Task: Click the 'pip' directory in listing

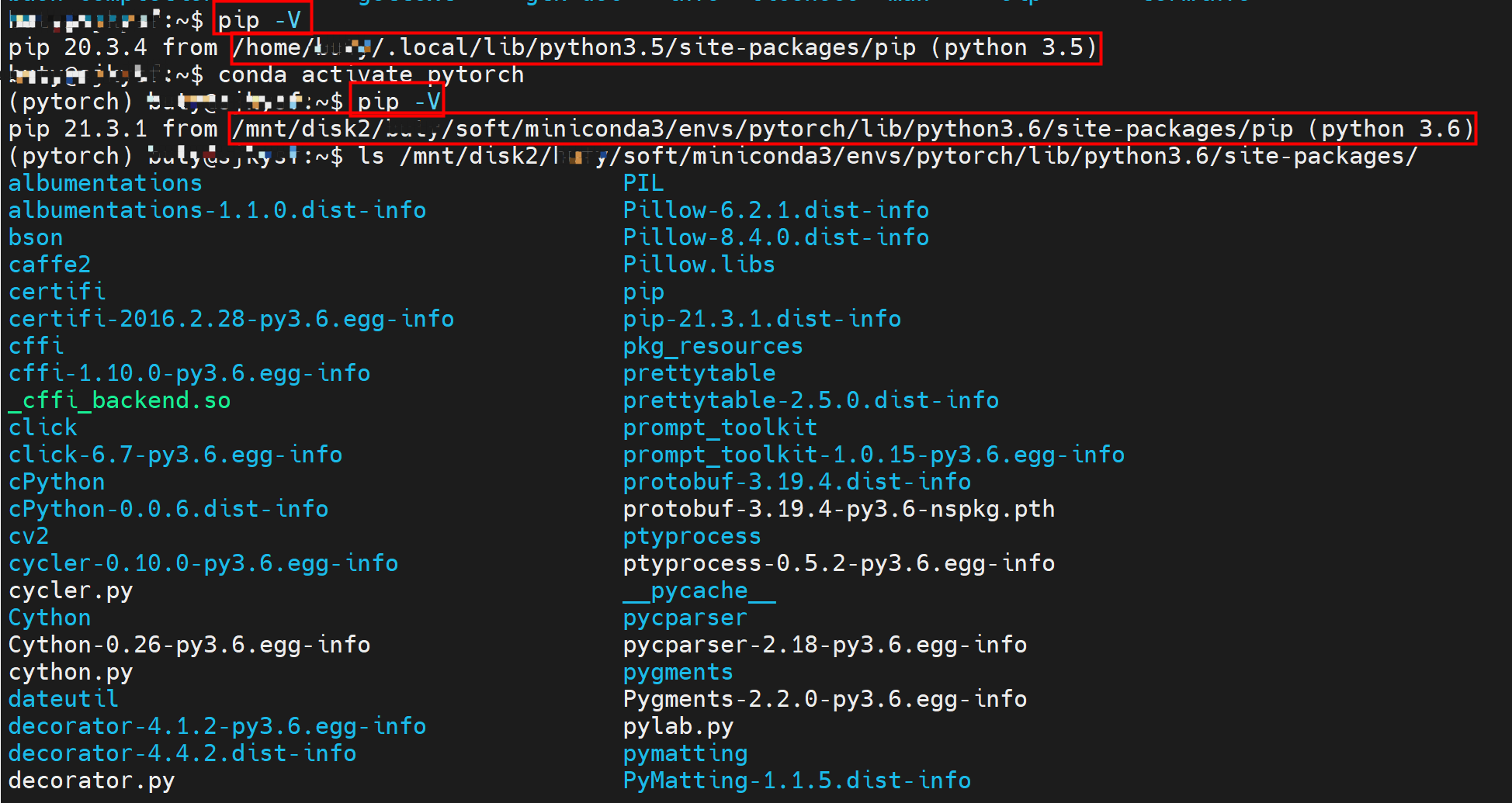Action: coord(643,292)
